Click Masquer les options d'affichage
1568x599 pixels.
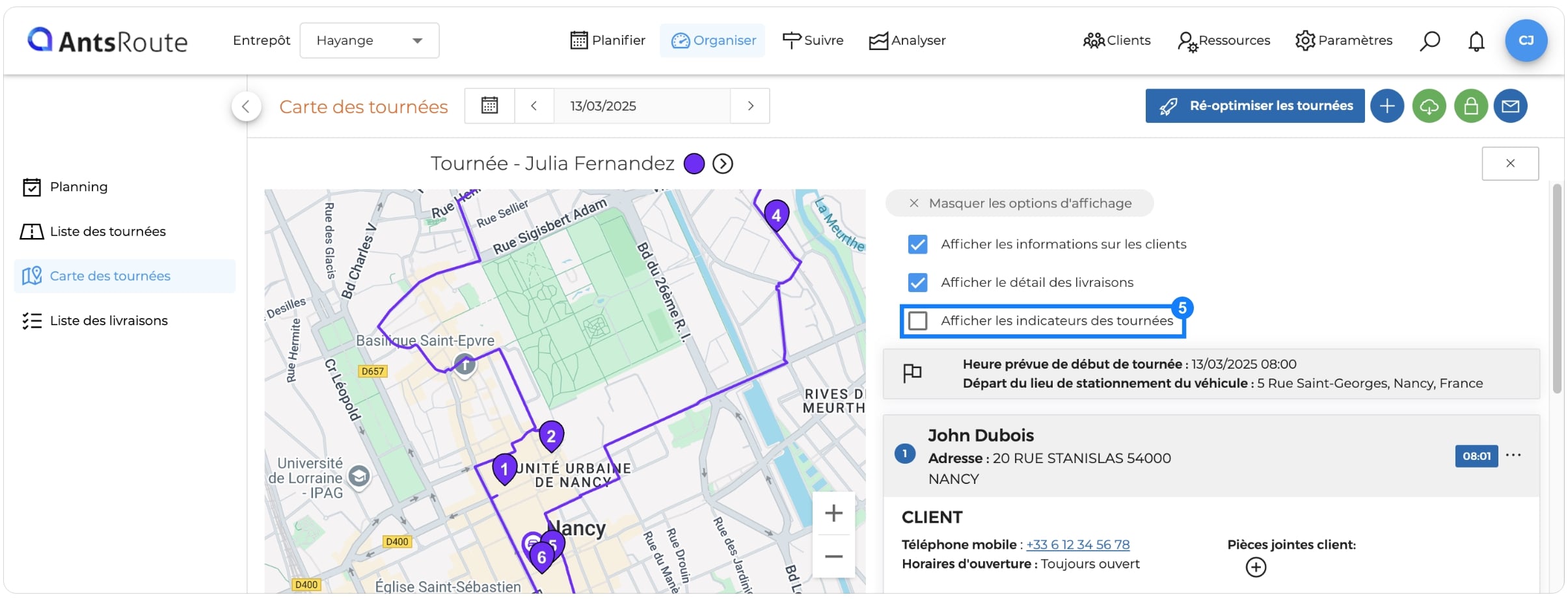(1020, 203)
